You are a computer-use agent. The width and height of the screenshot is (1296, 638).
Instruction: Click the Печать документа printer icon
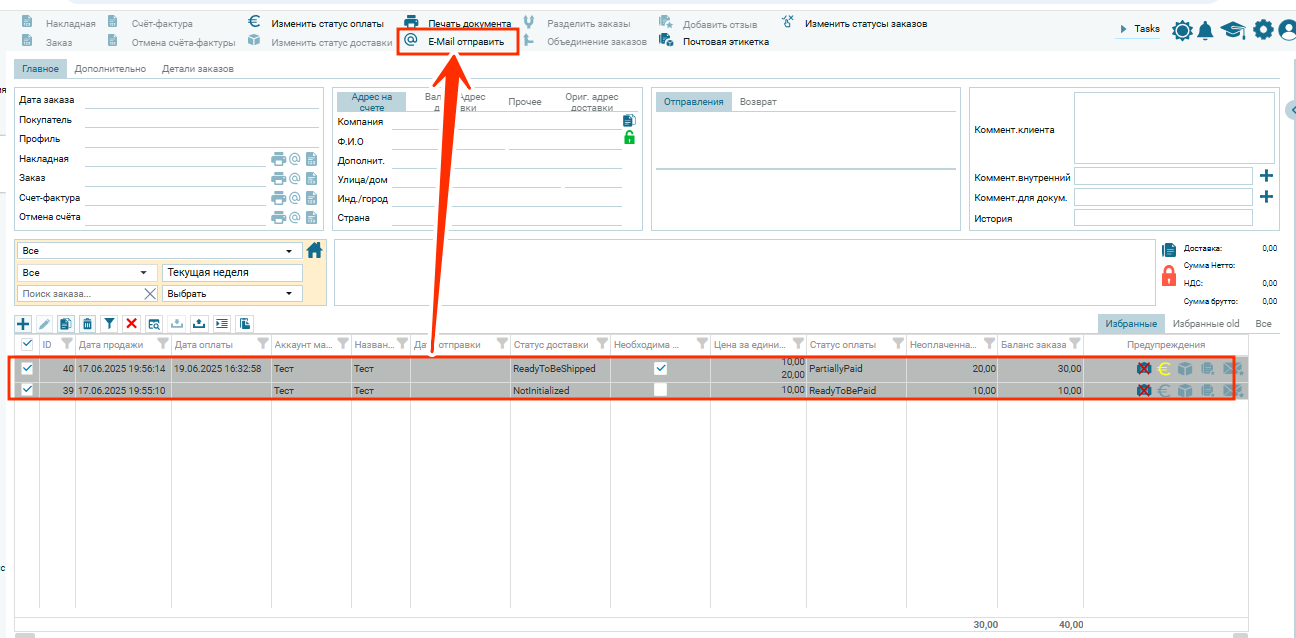click(411, 22)
